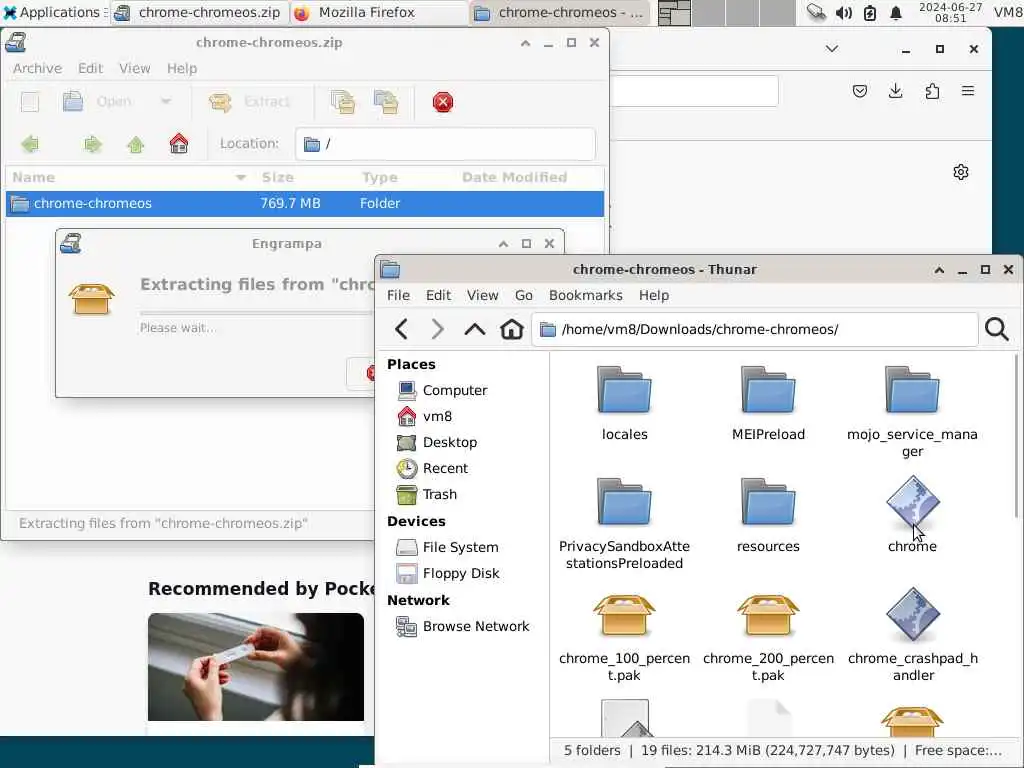The width and height of the screenshot is (1024, 768).
Task: Go back in Thunar navigation
Action: 402,329
